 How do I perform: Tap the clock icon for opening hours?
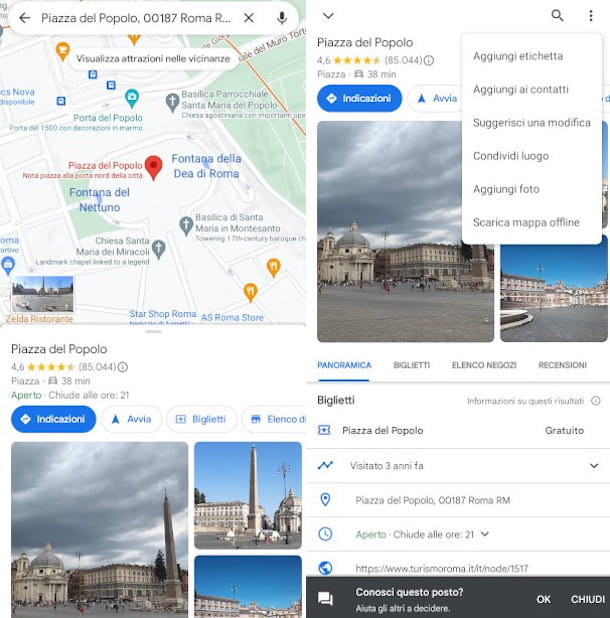(325, 534)
